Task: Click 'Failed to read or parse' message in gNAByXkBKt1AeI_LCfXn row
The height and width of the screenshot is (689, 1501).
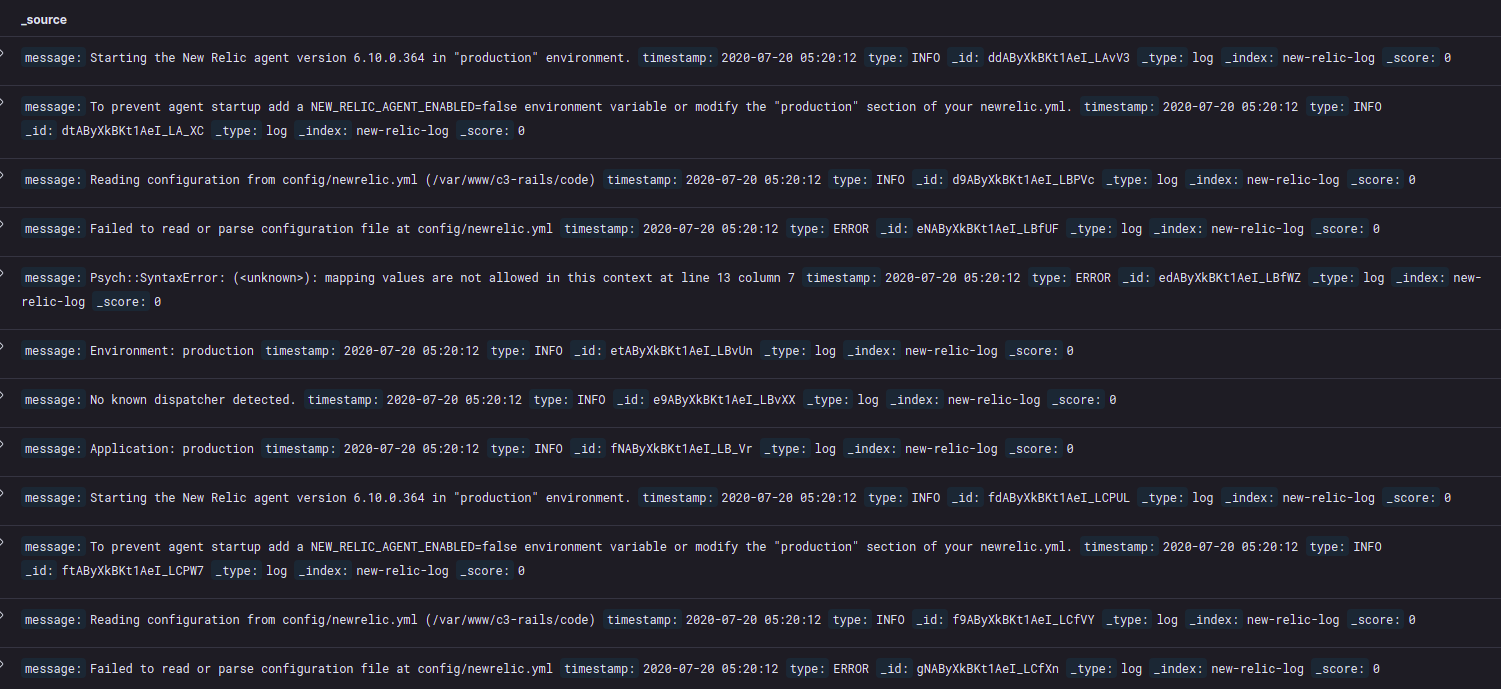Action: (x=321, y=669)
